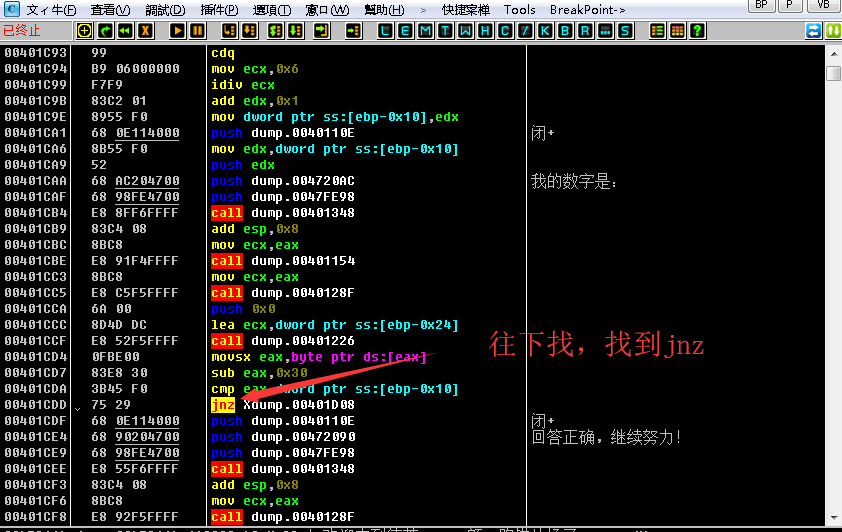Click the Appearance options grid icon

(678, 31)
